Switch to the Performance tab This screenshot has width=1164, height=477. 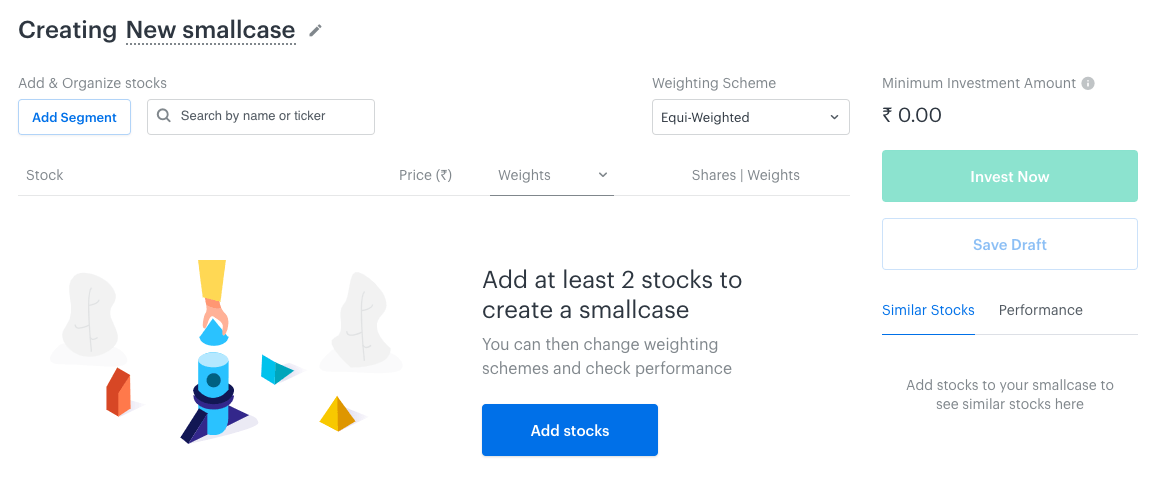click(1040, 310)
